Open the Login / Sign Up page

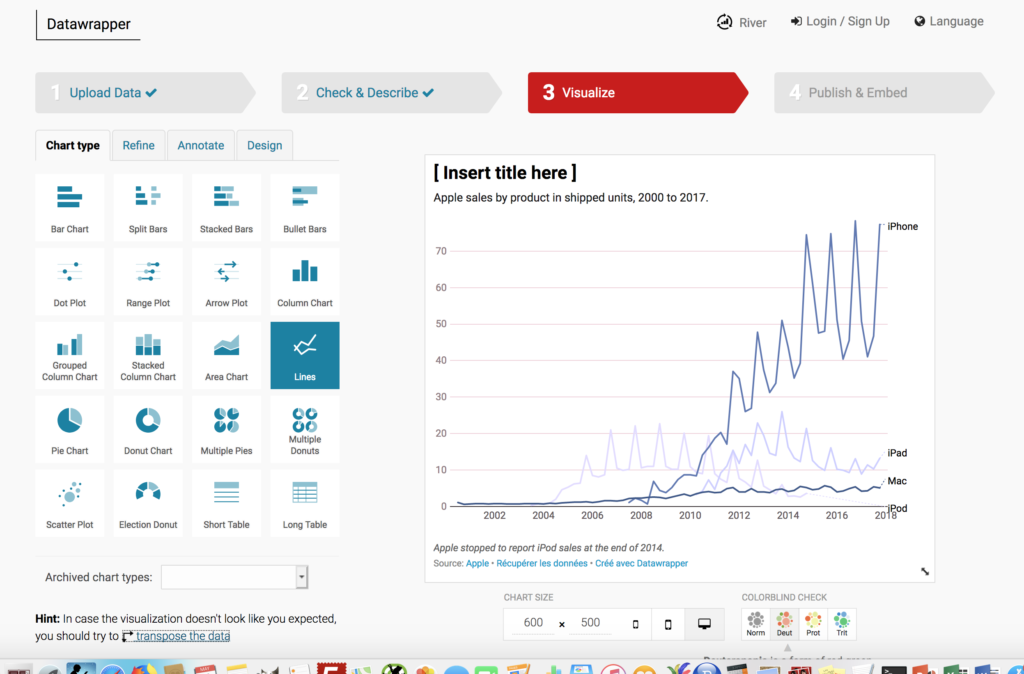(840, 21)
